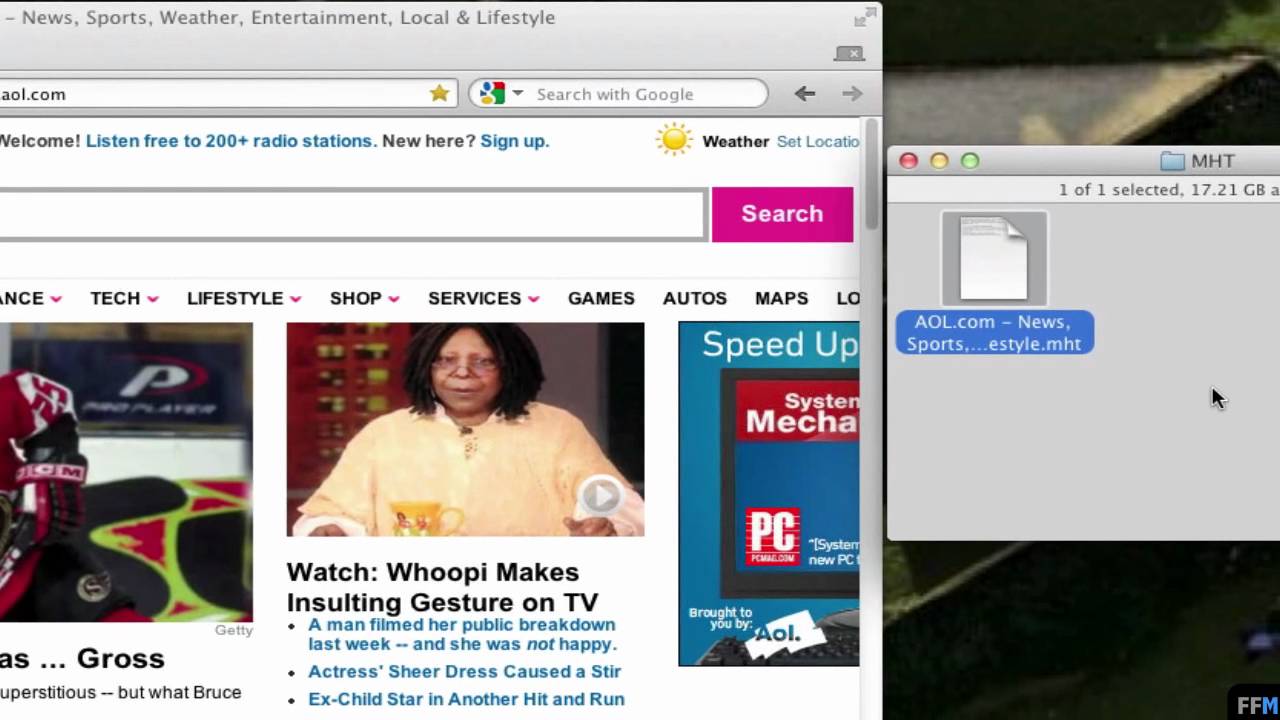1280x720 pixels.
Task: Open the Google search engine dropdown
Action: 517,93
